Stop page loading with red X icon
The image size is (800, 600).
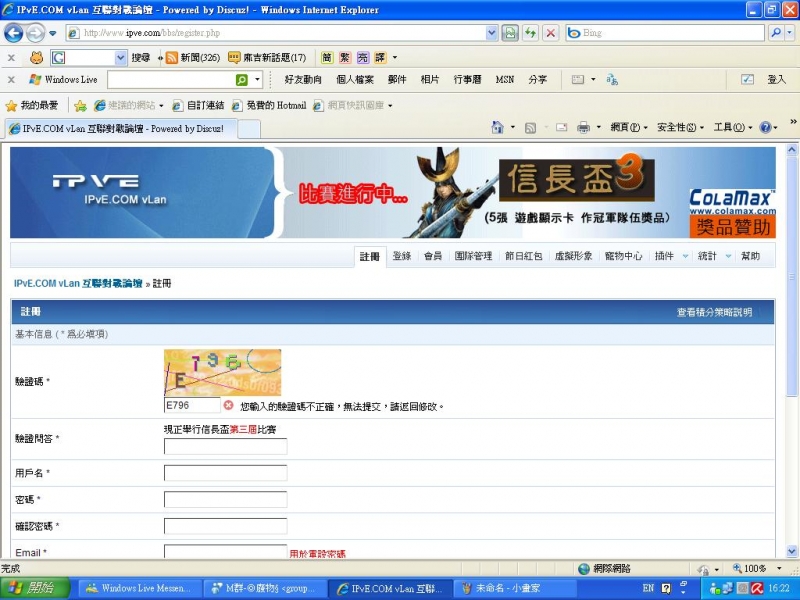tap(552, 33)
